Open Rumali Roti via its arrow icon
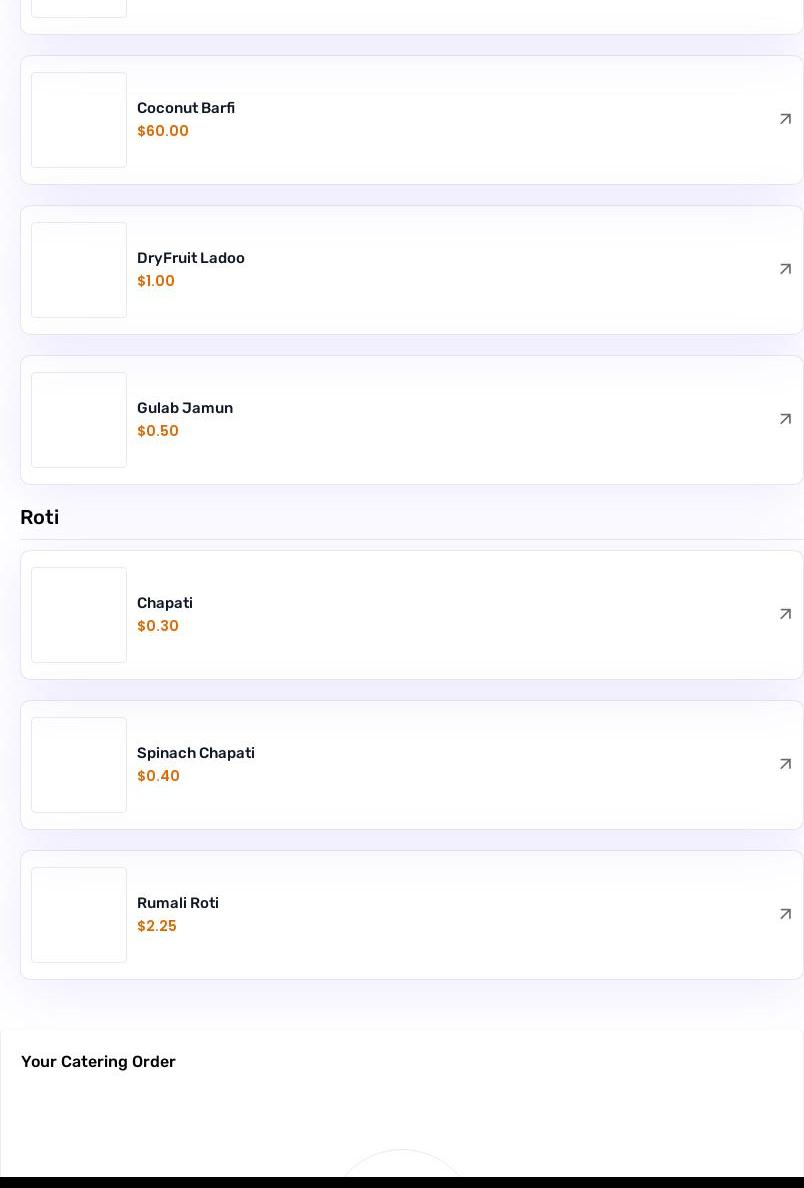The image size is (804, 1188). coord(785,914)
